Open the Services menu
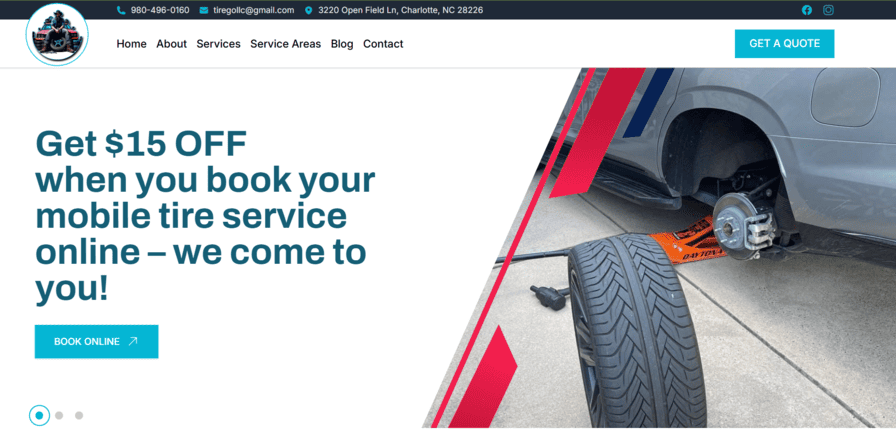 (218, 44)
